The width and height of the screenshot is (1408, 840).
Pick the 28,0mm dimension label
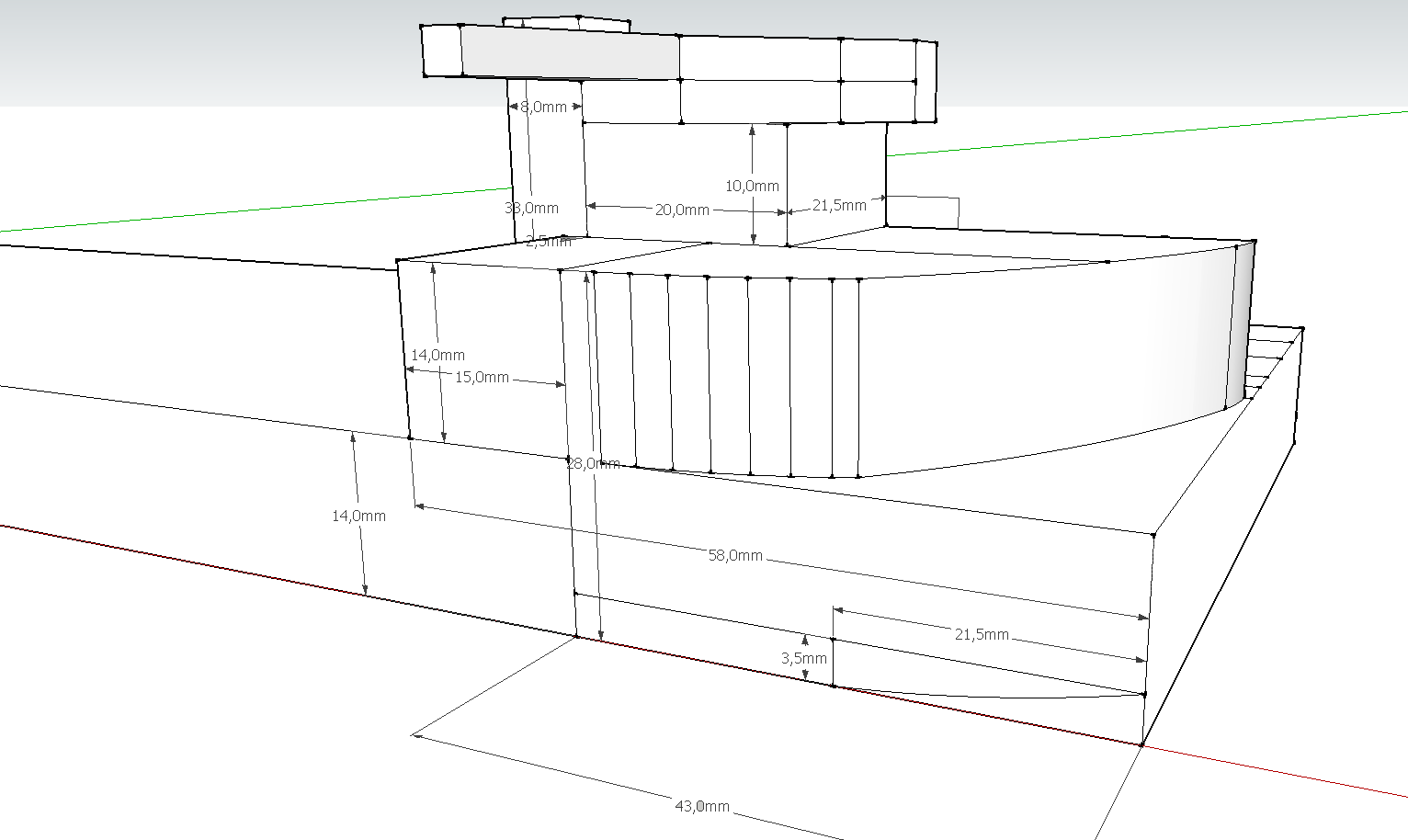tap(593, 463)
